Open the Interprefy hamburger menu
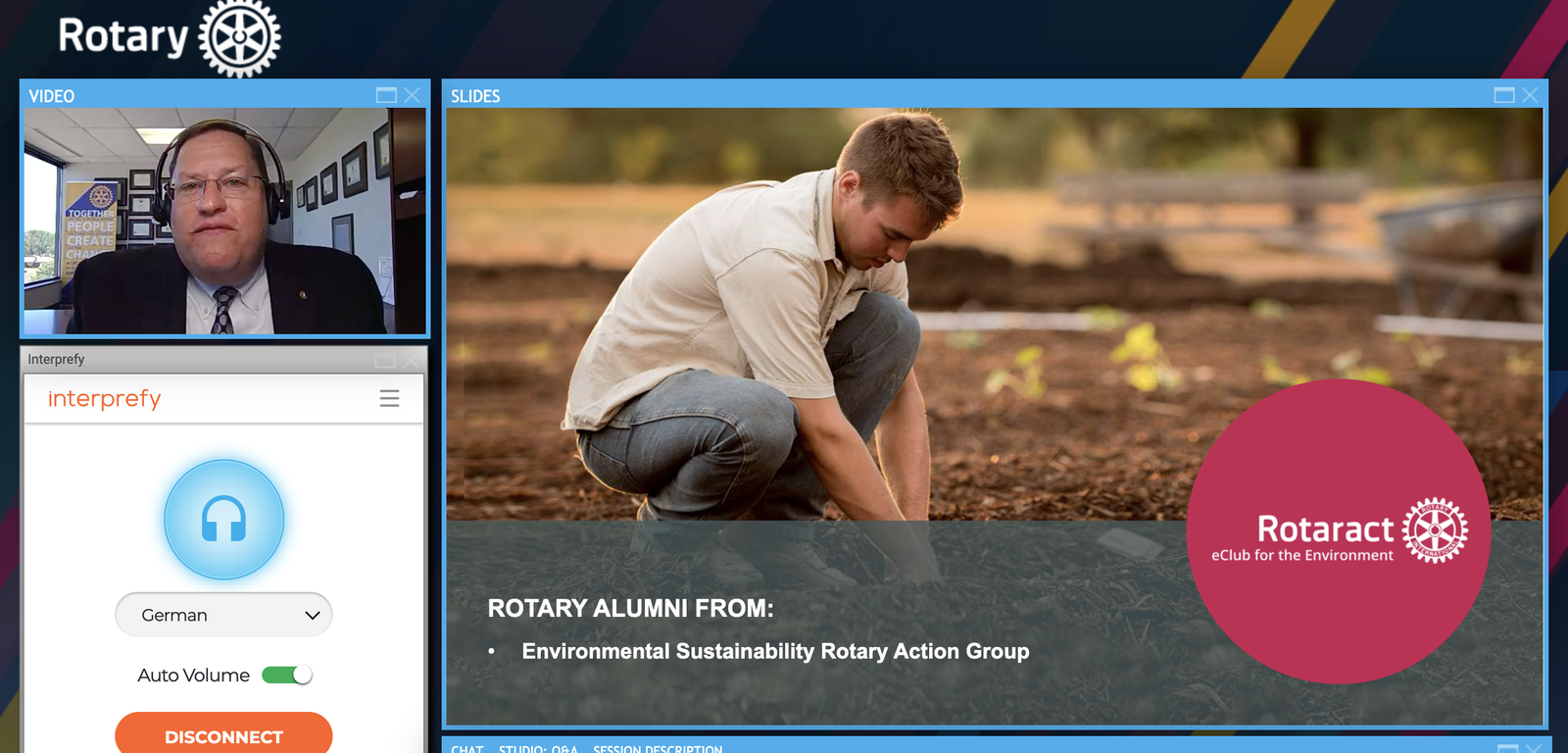This screenshot has height=753, width=1568. pos(389,398)
